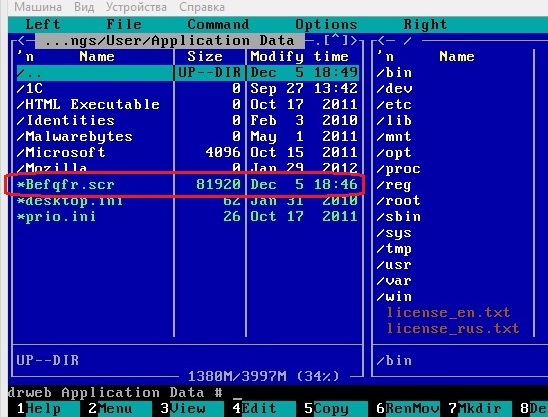This screenshot has width=548, height=417.
Task: Select the *prio.ini file
Action: click(x=188, y=216)
